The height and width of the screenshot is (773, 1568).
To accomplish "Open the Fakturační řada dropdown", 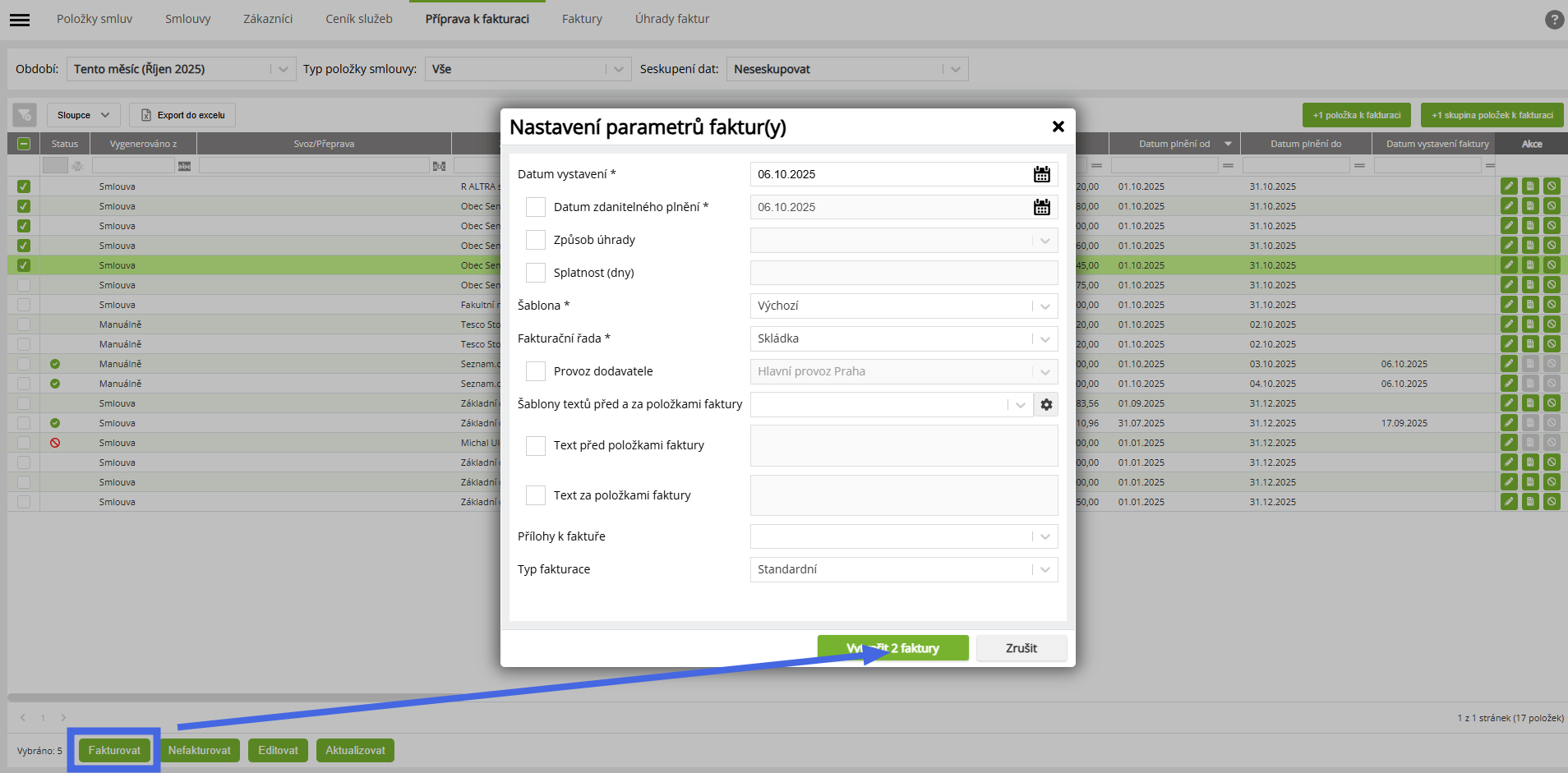I will pyautogui.click(x=903, y=338).
